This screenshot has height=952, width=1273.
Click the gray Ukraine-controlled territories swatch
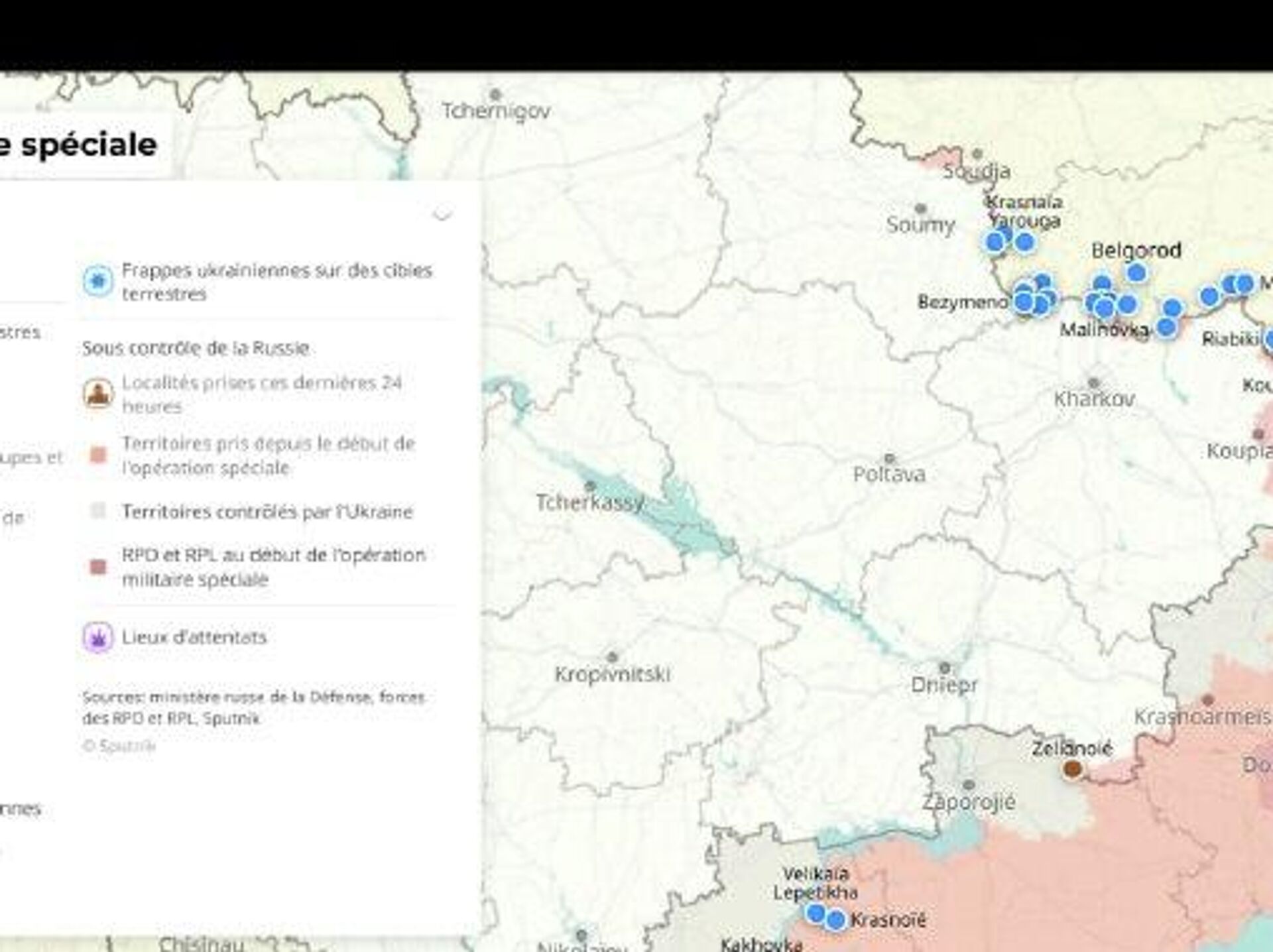pyautogui.click(x=97, y=511)
